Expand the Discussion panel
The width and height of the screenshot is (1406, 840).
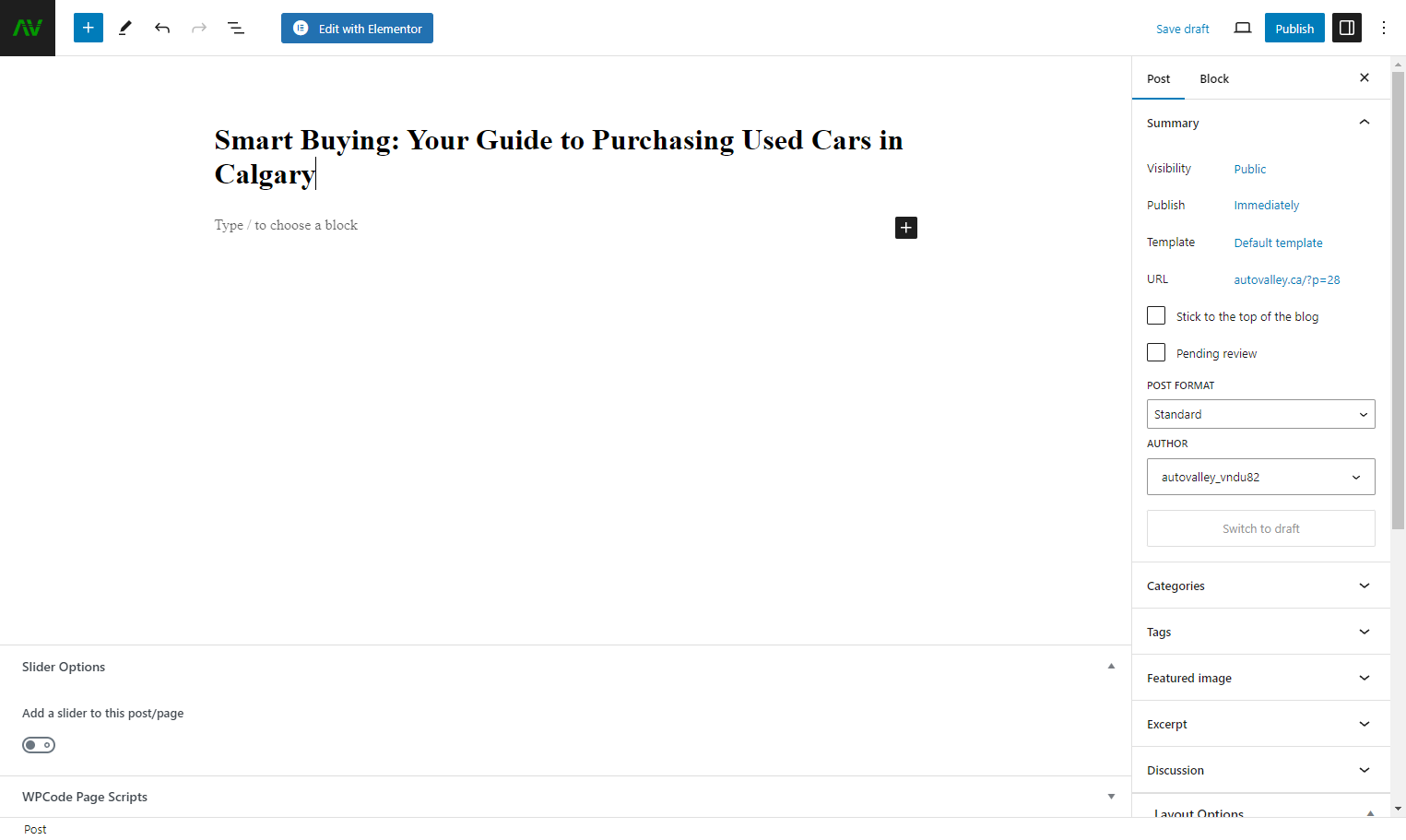point(1261,770)
